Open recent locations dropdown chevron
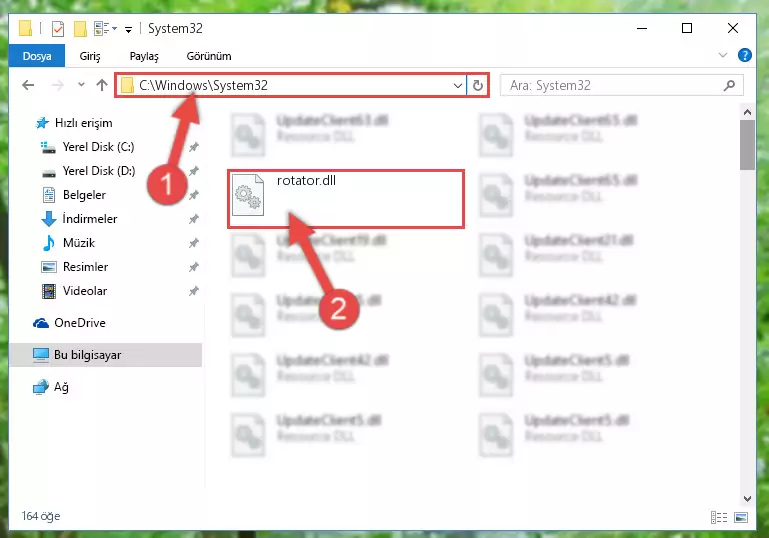Viewport: 769px width, 538px height. [81, 85]
